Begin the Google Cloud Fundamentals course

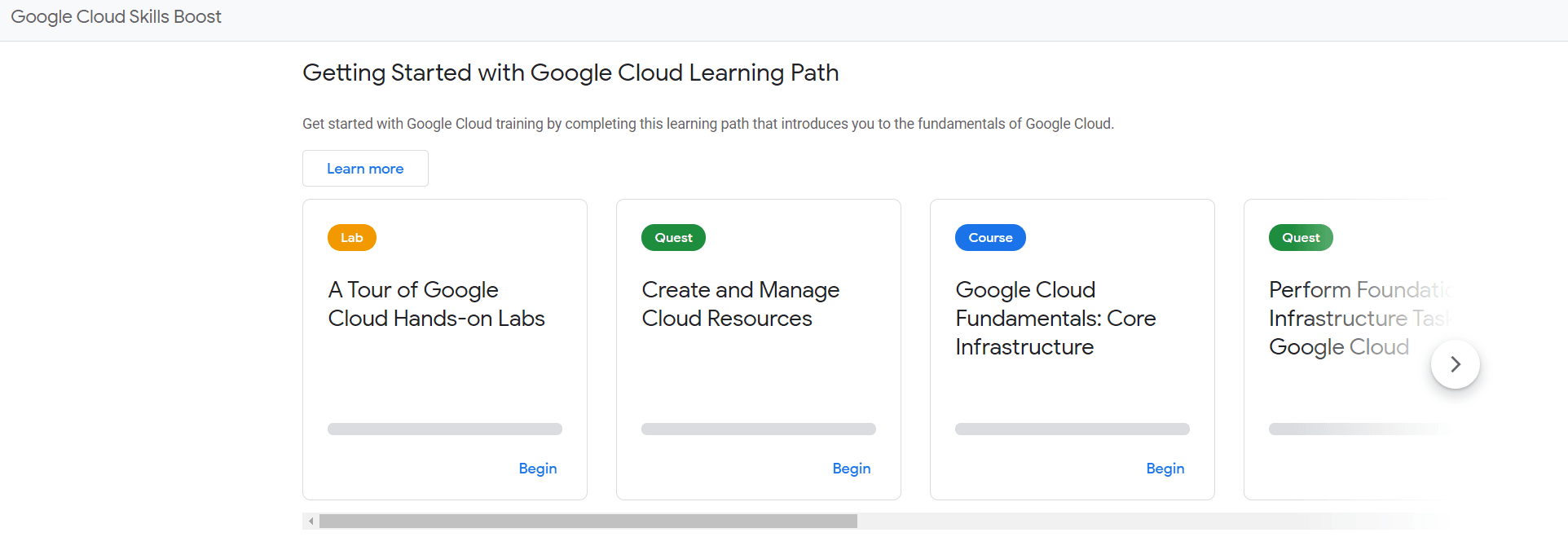(x=1165, y=469)
